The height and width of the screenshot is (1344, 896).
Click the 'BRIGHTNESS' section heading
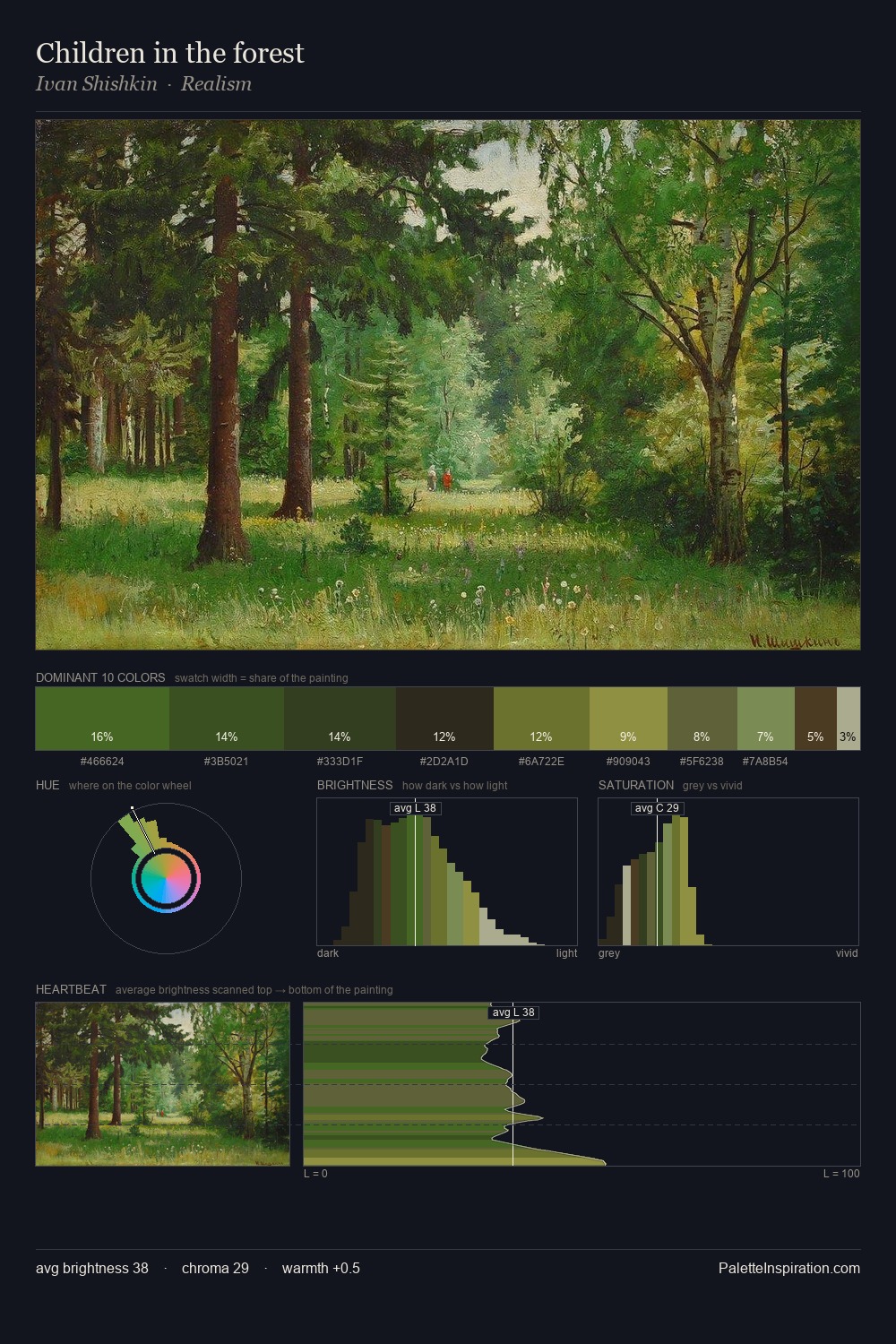coord(355,785)
